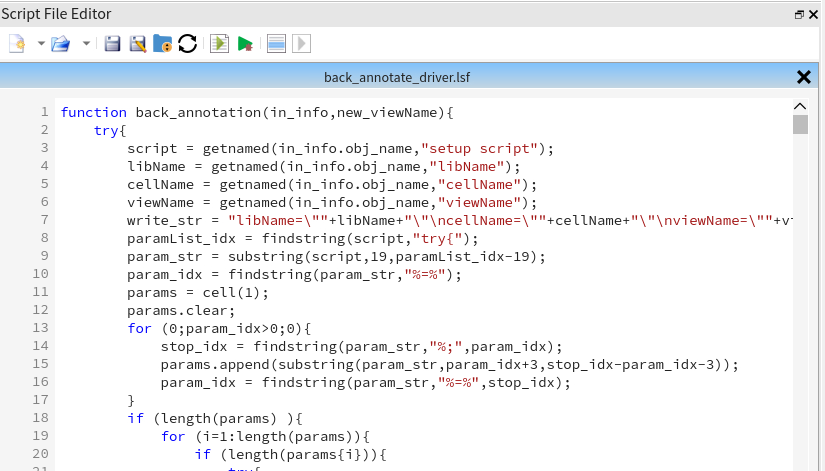This screenshot has width=825, height=471.
Task: Undock the Script File Editor panel
Action: click(x=799, y=15)
